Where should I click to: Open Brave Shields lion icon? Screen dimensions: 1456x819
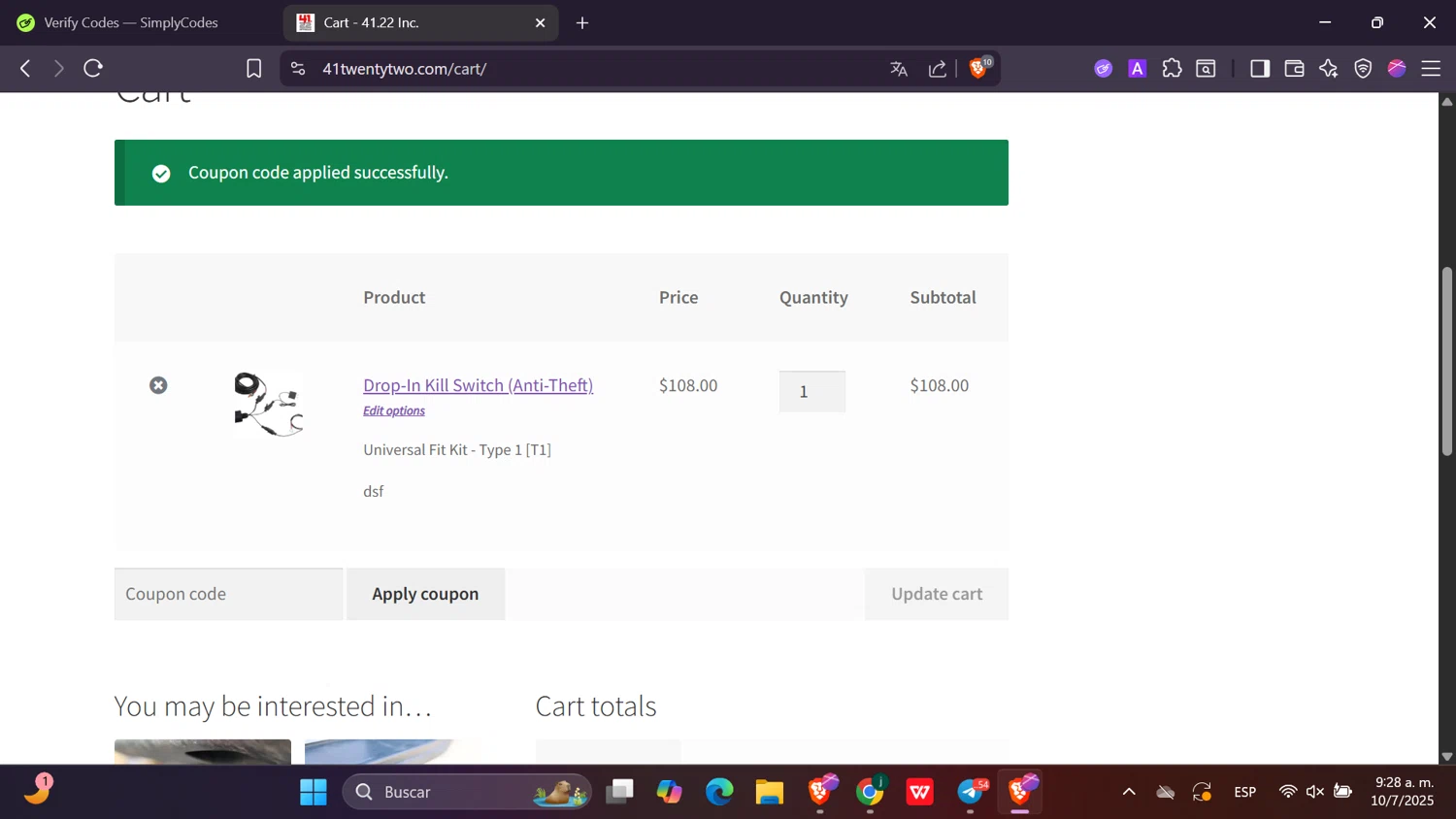[979, 68]
